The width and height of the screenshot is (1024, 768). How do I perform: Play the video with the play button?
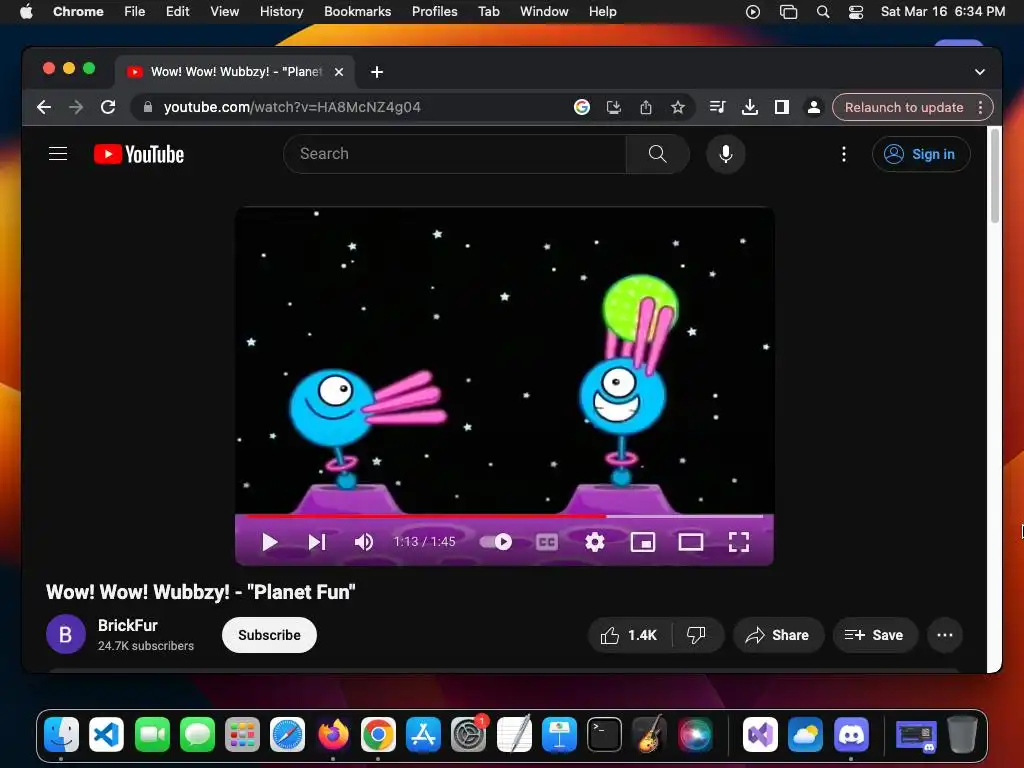[270, 542]
